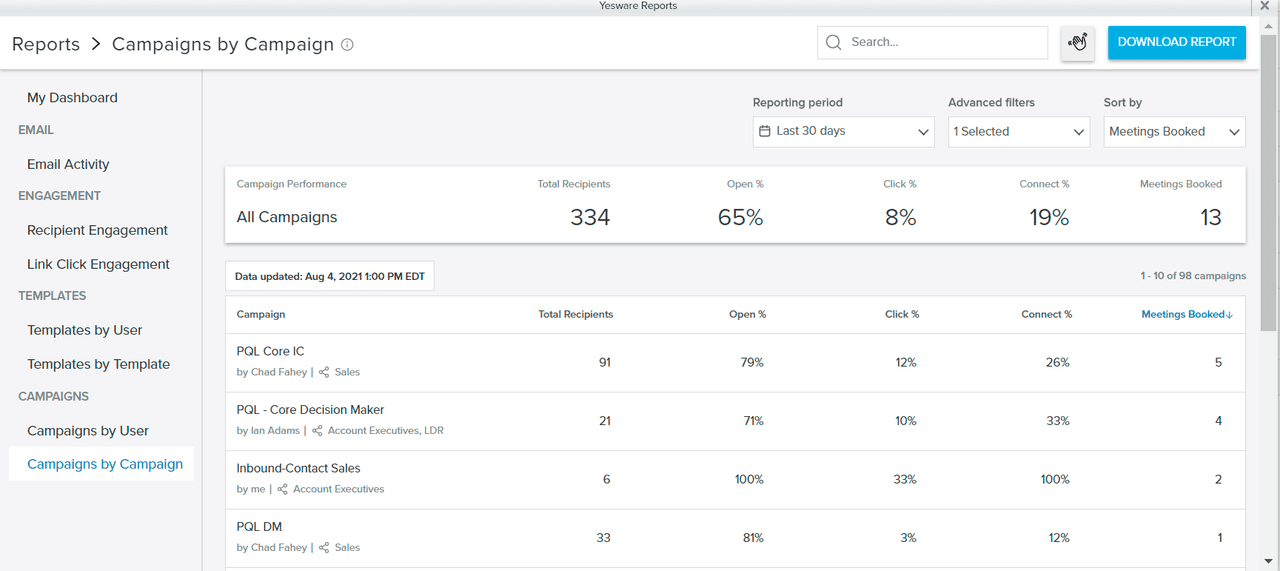Viewport: 1280px width, 571px height.
Task: Click share icon beside Account Executives, LDR
Action: coord(317,431)
